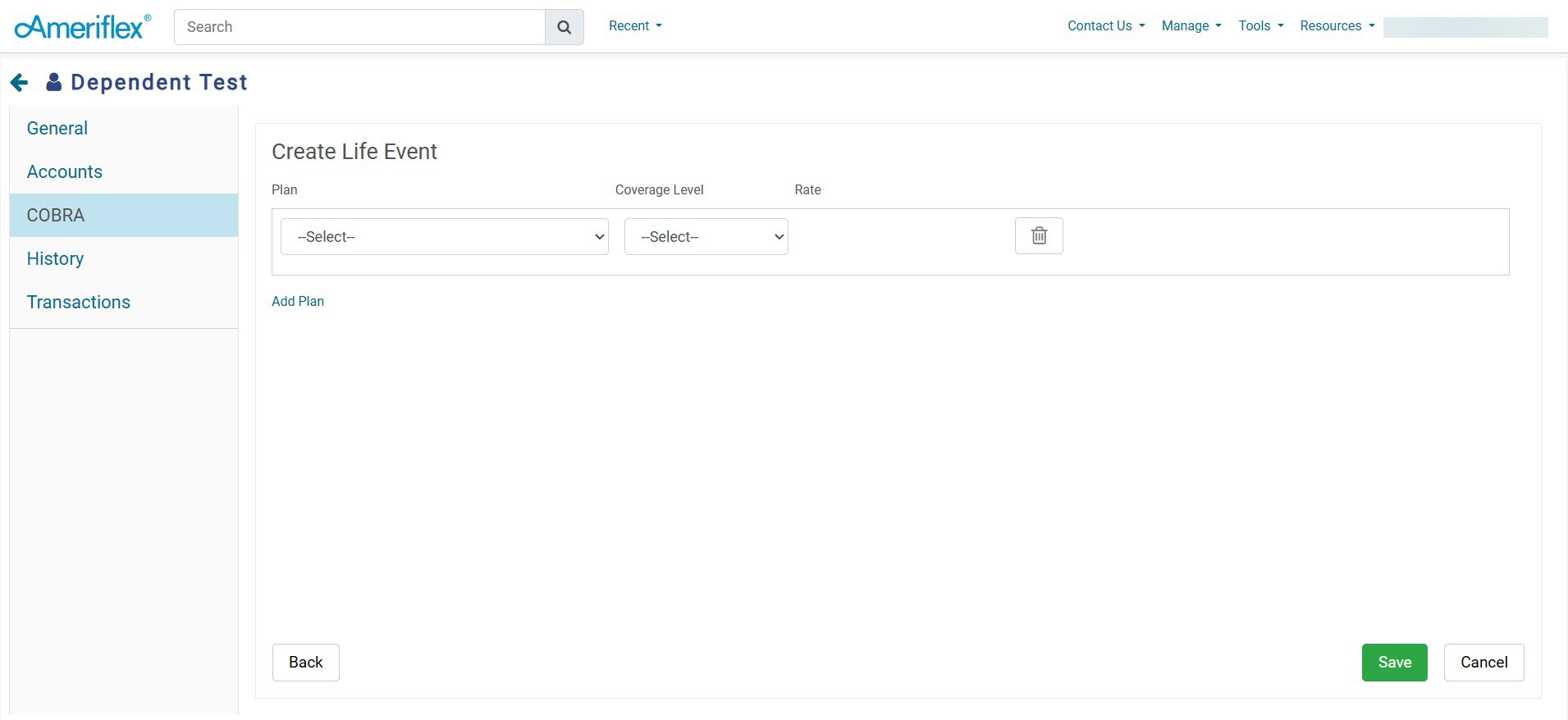Select the COBRA sidebar tab
This screenshot has height=720, width=1568.
click(x=56, y=216)
